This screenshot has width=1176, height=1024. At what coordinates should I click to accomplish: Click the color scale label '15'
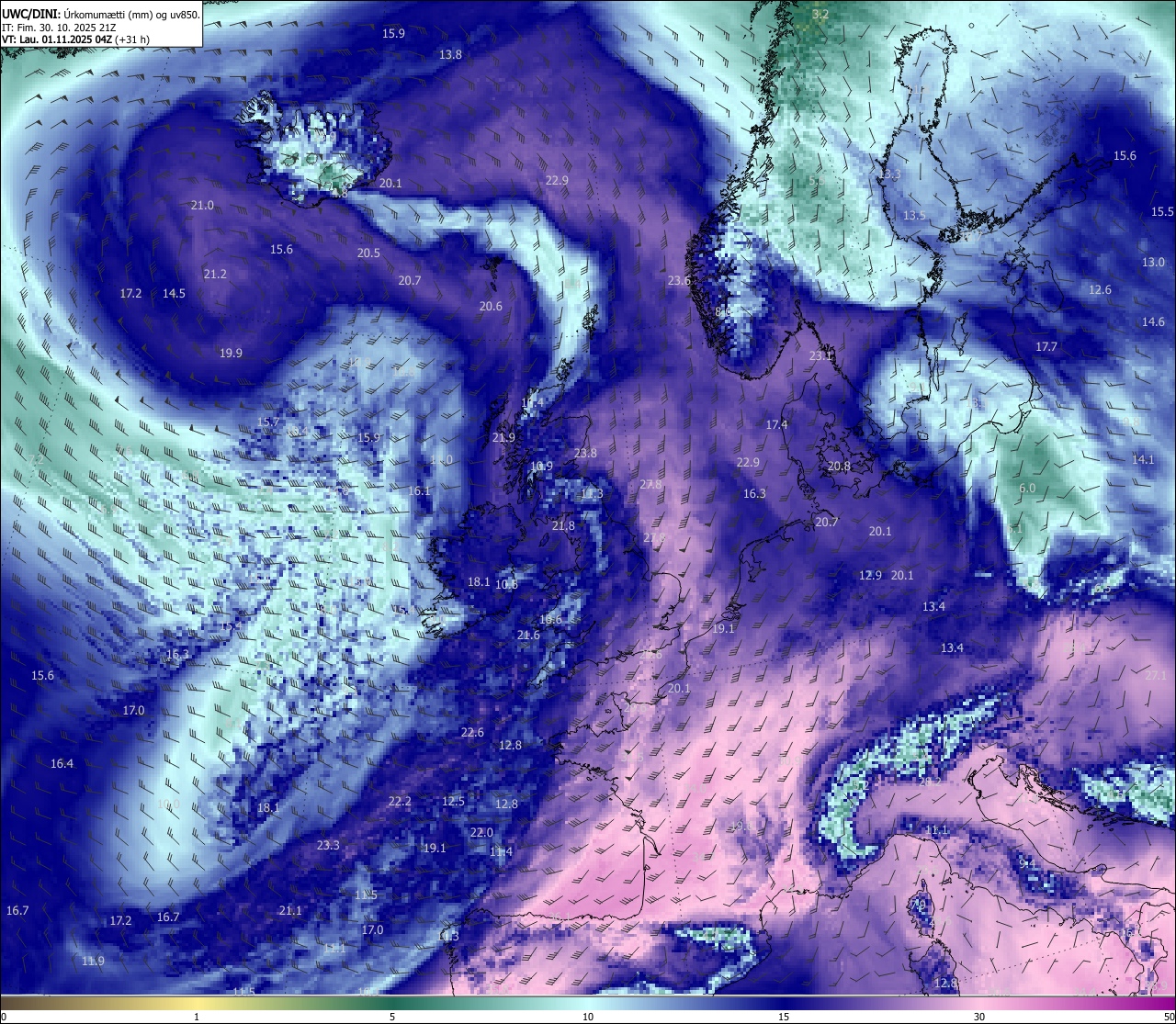[x=784, y=1017]
